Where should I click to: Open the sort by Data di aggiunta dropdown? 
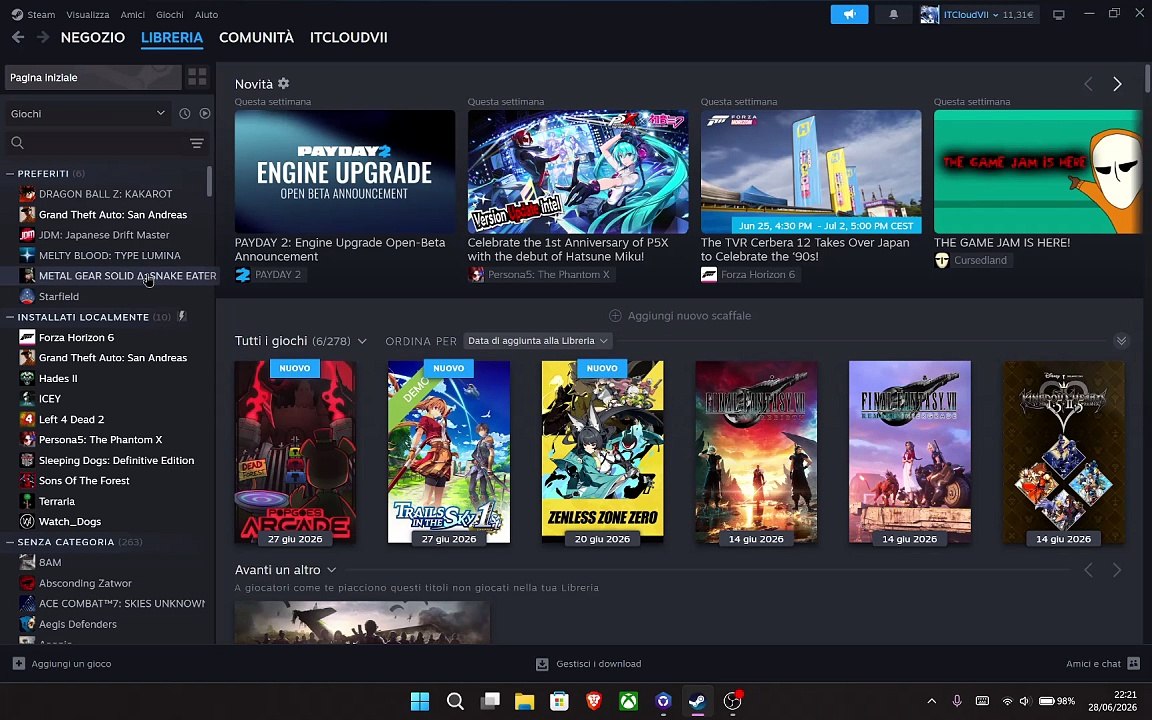[538, 340]
